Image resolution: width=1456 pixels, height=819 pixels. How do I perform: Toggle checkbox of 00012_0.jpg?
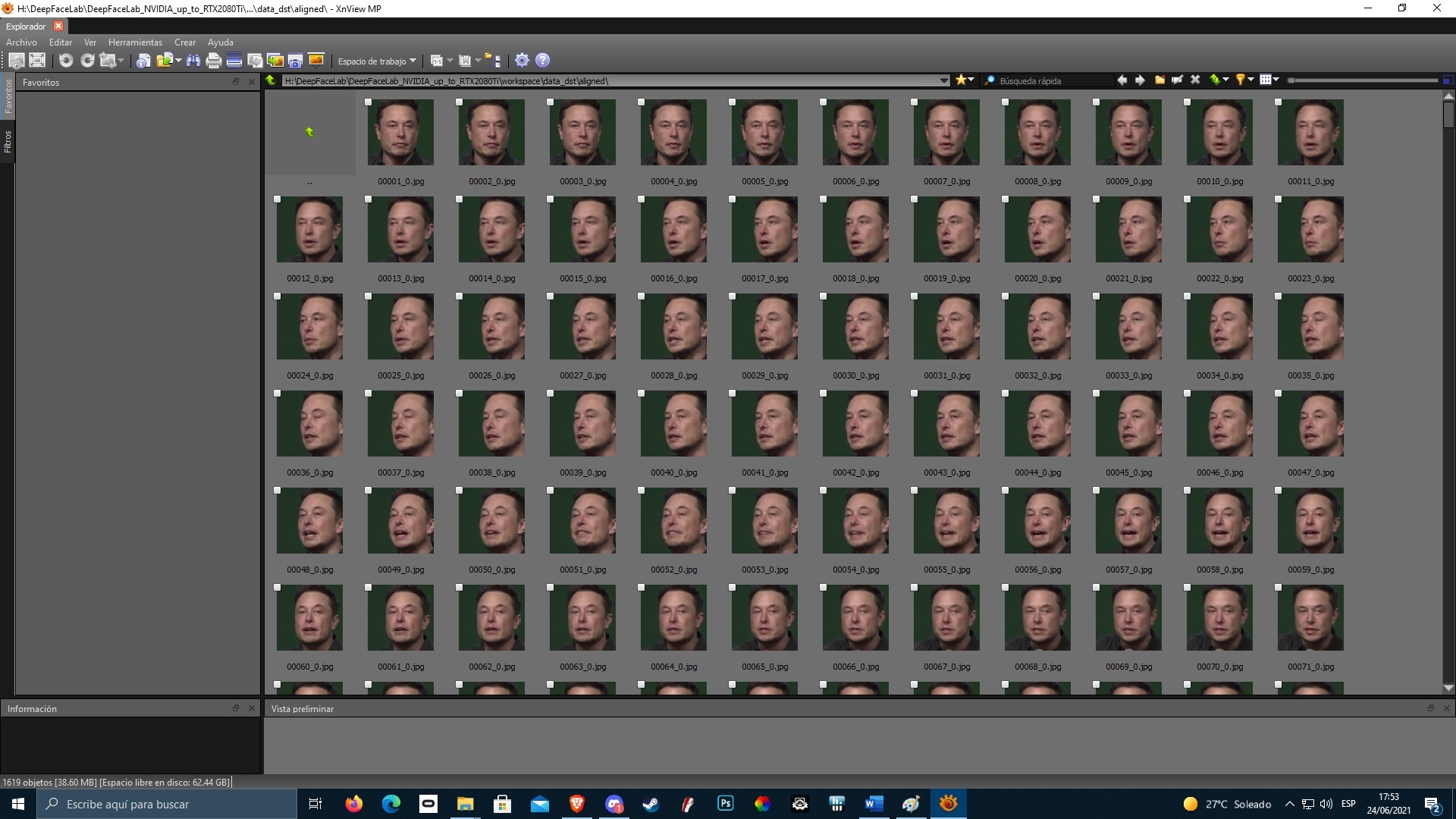tap(278, 199)
